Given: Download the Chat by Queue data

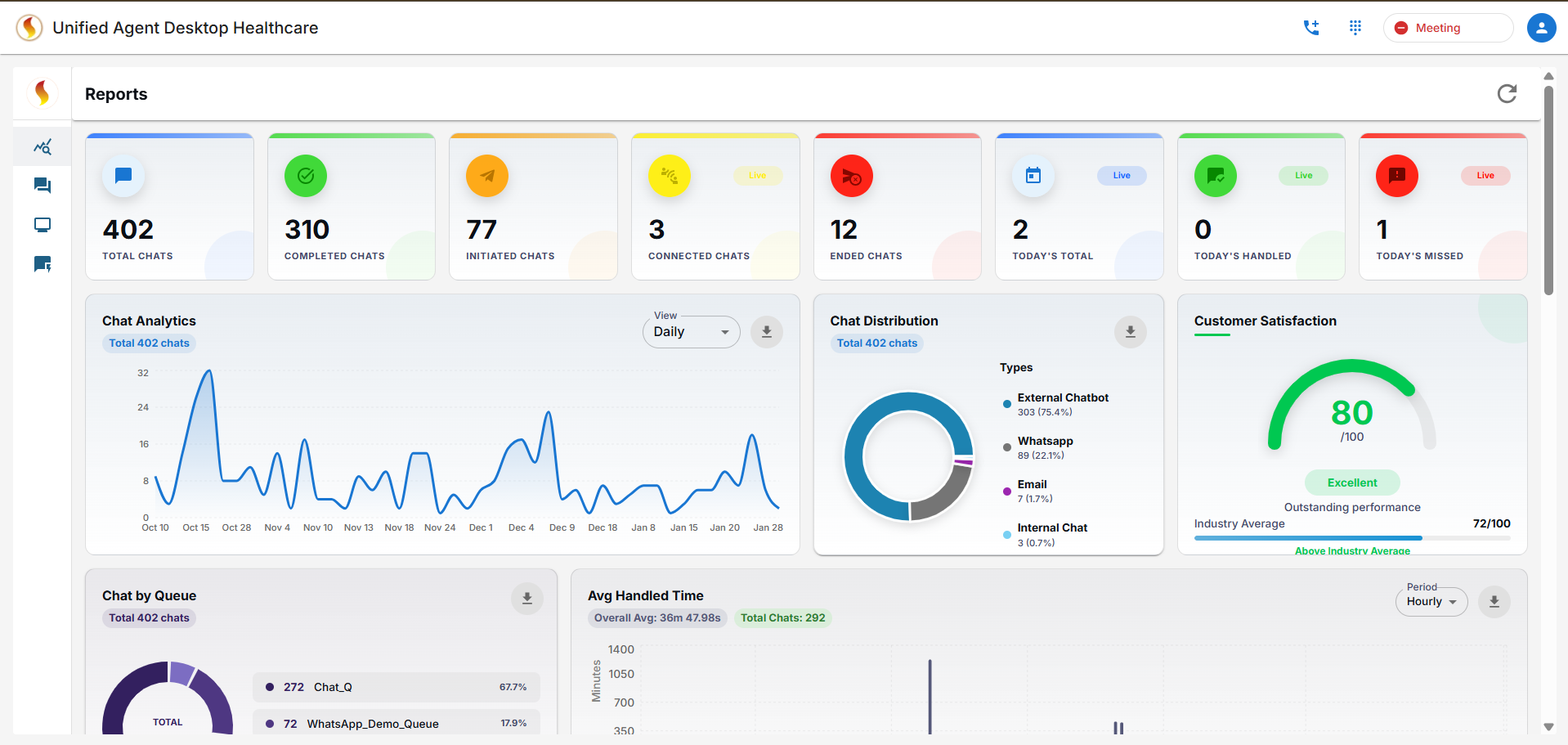Looking at the screenshot, I should point(526,599).
